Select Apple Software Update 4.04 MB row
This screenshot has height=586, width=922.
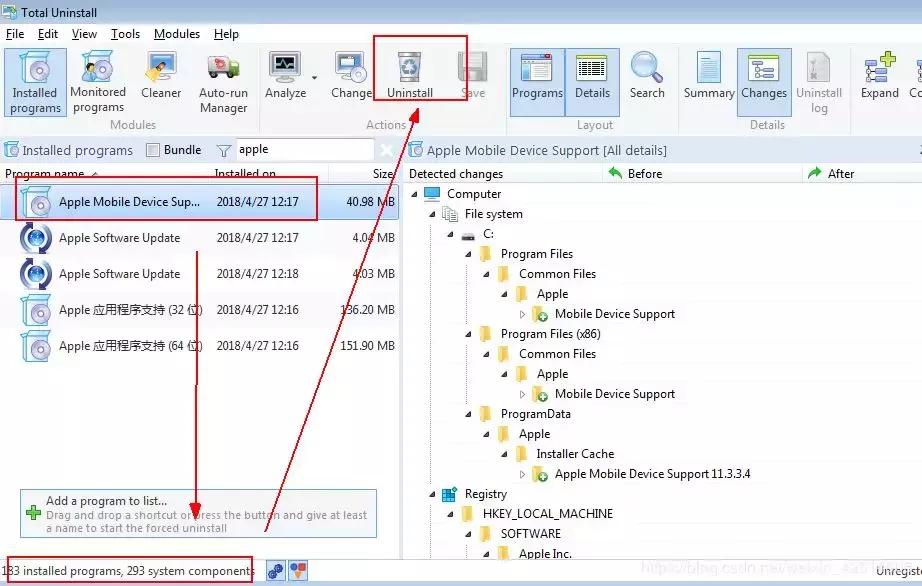[x=199, y=238]
